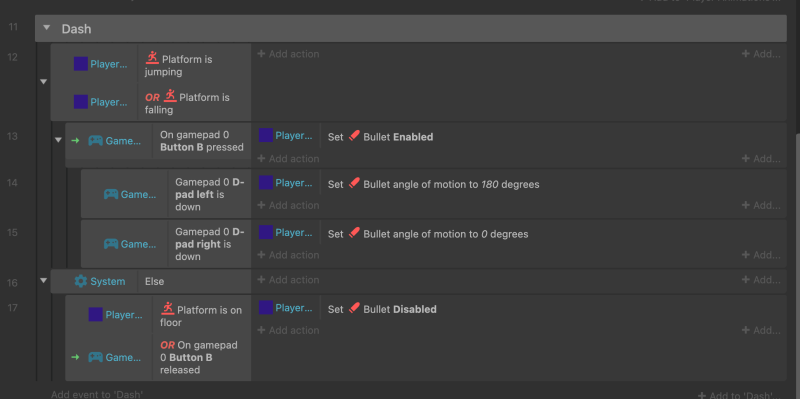Screen dimensions: 800x399
Task: Add action under Set Bullet Enabled
Action: pos(288,159)
